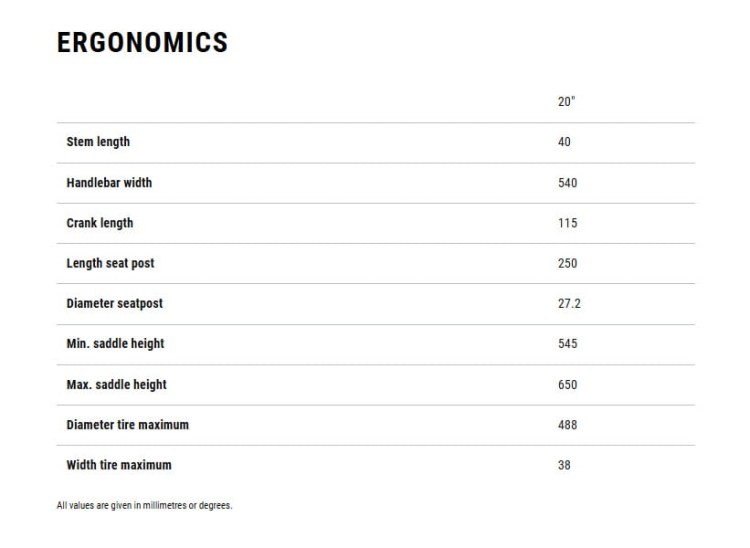Click the Length seat post label
This screenshot has height=548, width=750.
click(110, 263)
